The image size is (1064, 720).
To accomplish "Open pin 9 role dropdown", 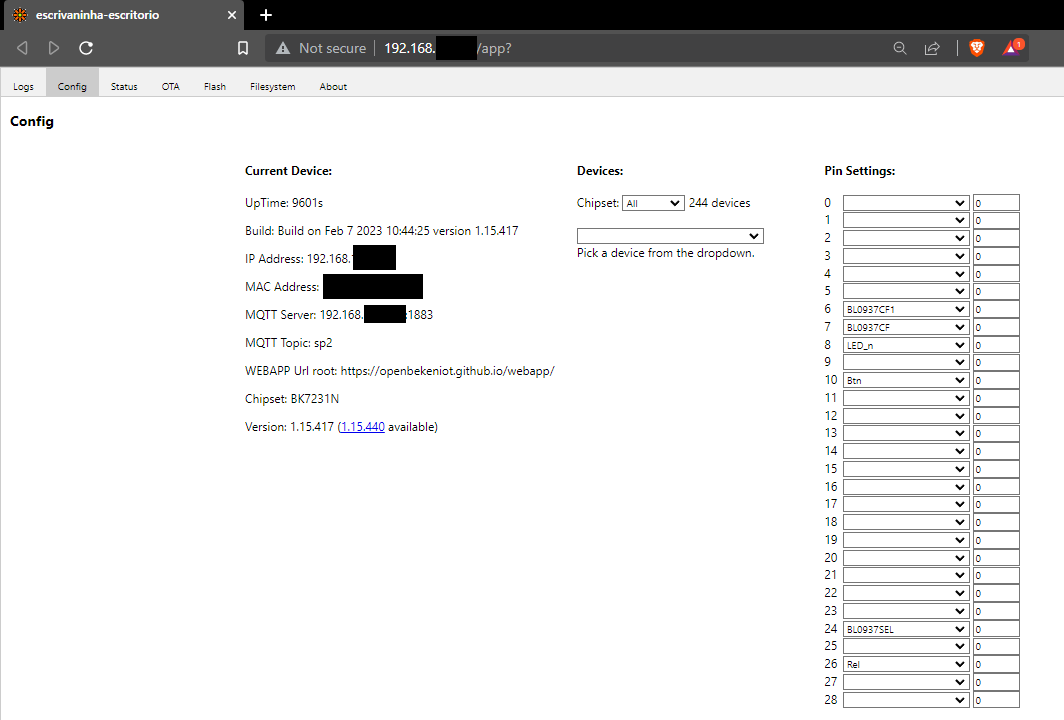I will click(906, 362).
